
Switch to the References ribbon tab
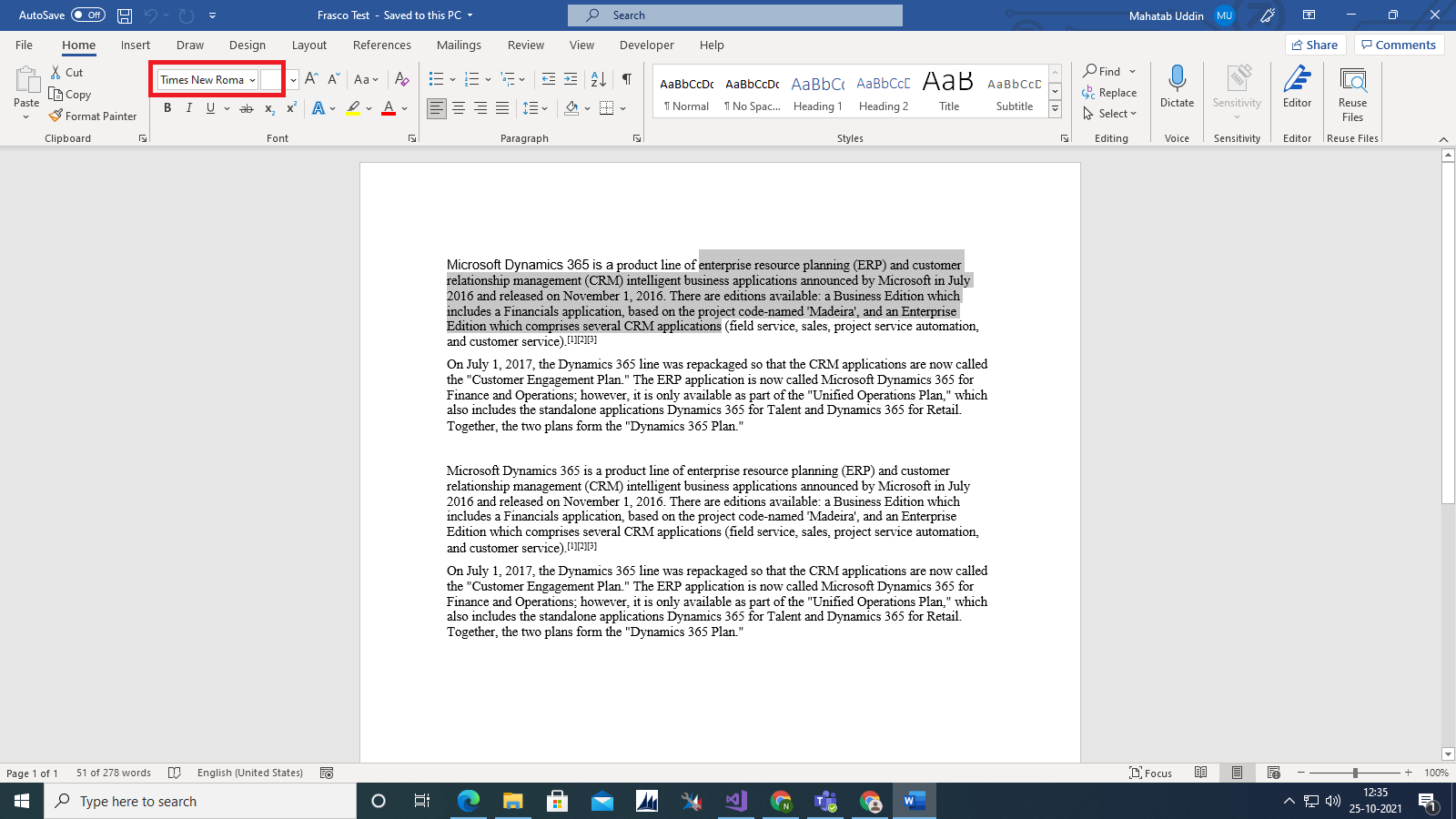coord(382,45)
